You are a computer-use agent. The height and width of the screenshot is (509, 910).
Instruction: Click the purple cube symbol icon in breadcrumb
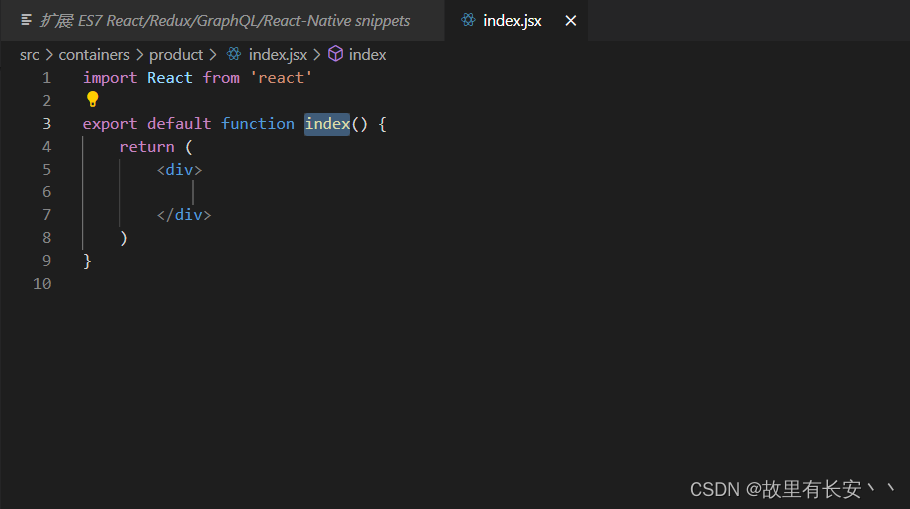pyautogui.click(x=335, y=54)
